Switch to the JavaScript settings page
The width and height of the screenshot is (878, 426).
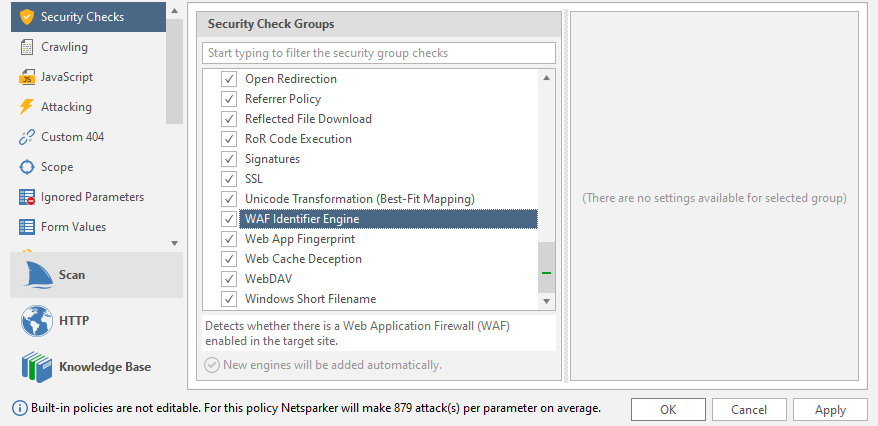[88, 77]
